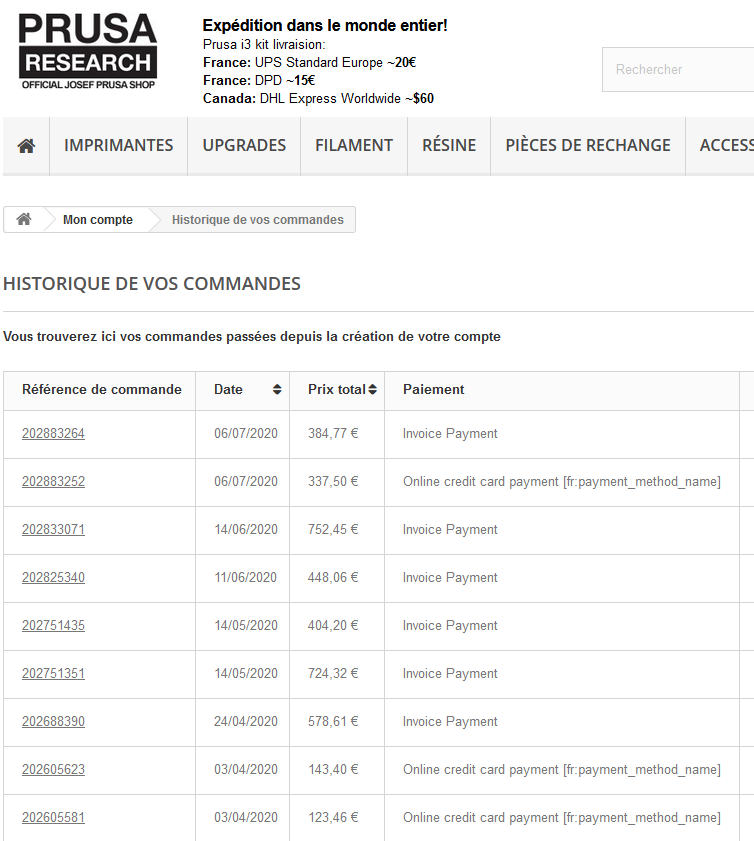Open order 202688390

[53, 721]
